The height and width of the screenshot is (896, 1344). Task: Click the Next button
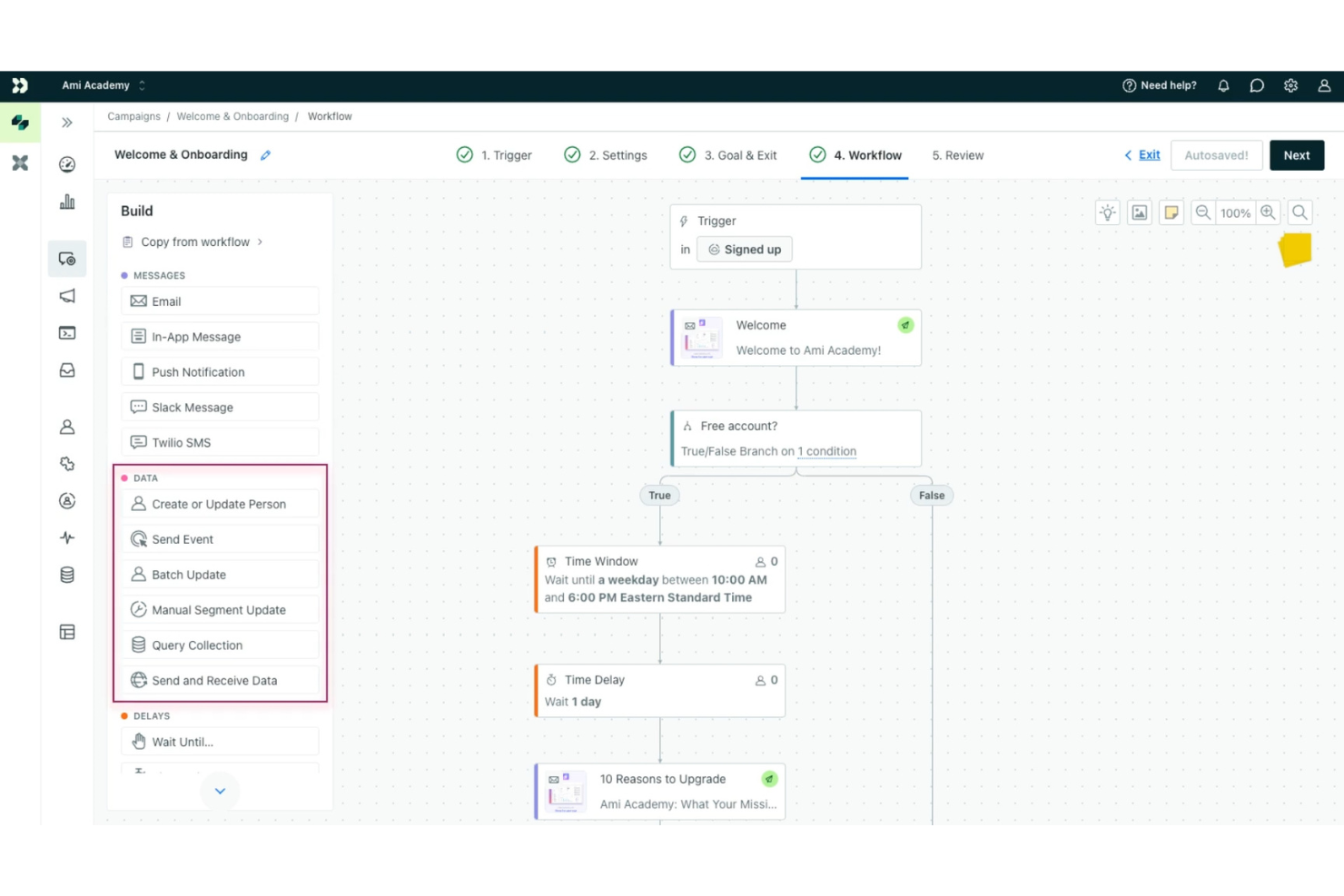(1297, 154)
